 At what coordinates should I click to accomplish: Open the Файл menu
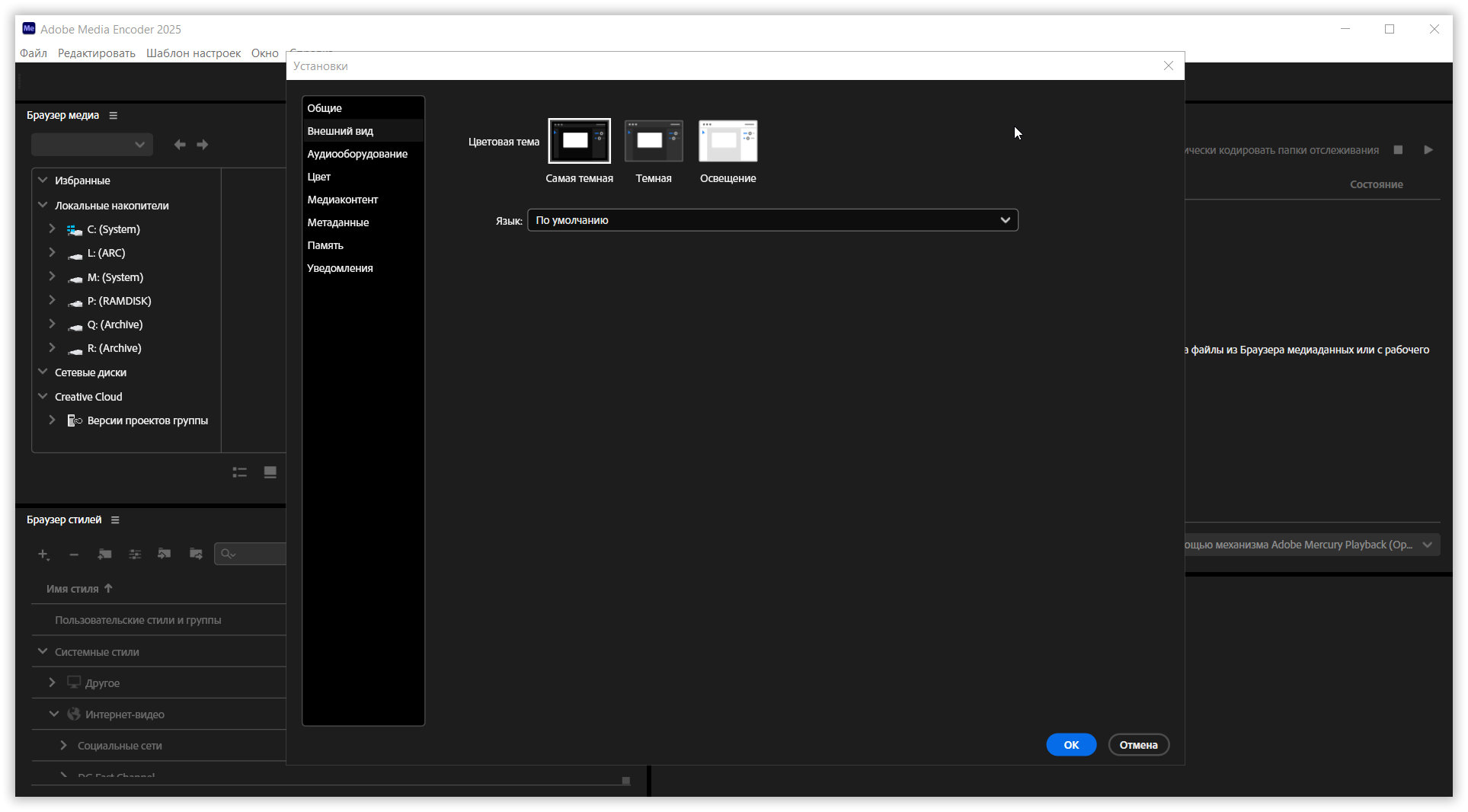tap(34, 53)
